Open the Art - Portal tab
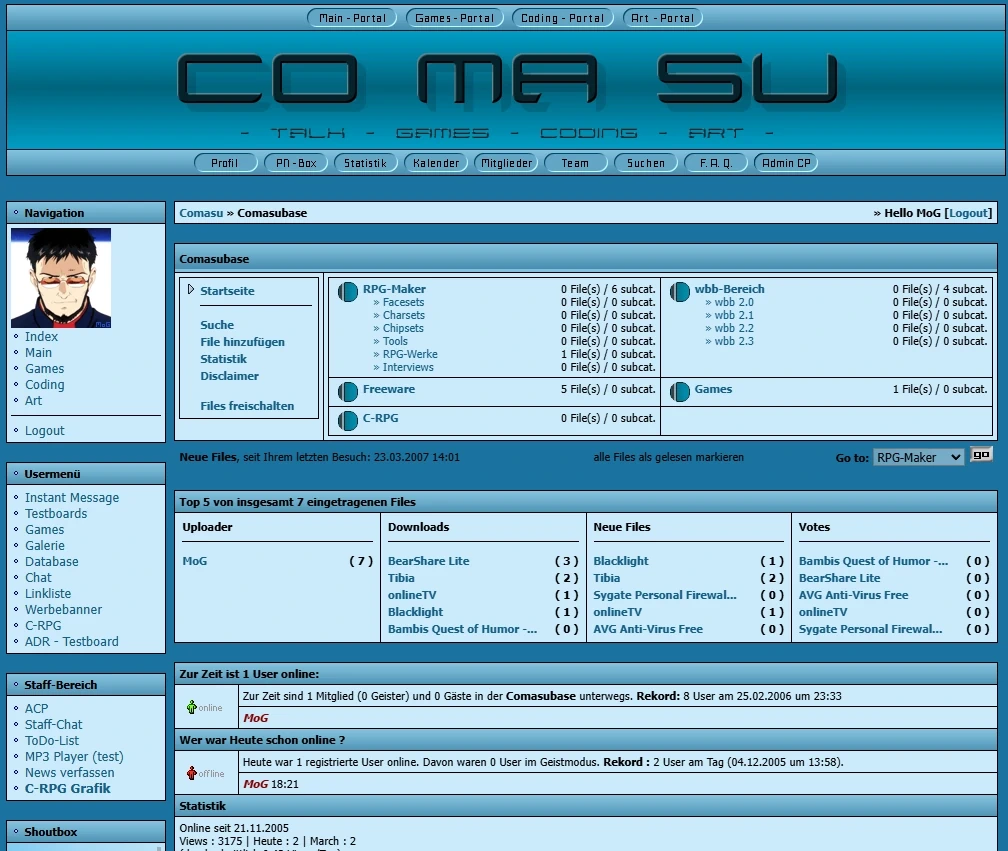This screenshot has height=851, width=1008. 663,18
